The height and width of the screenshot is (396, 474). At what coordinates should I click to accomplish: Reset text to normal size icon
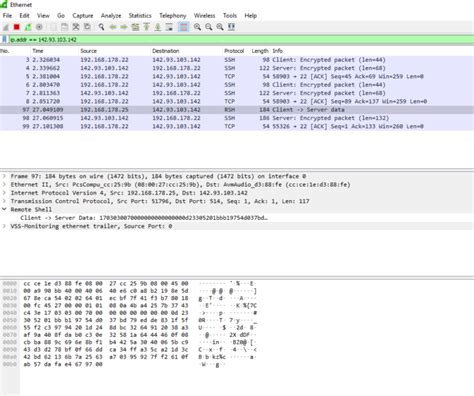pos(220,27)
